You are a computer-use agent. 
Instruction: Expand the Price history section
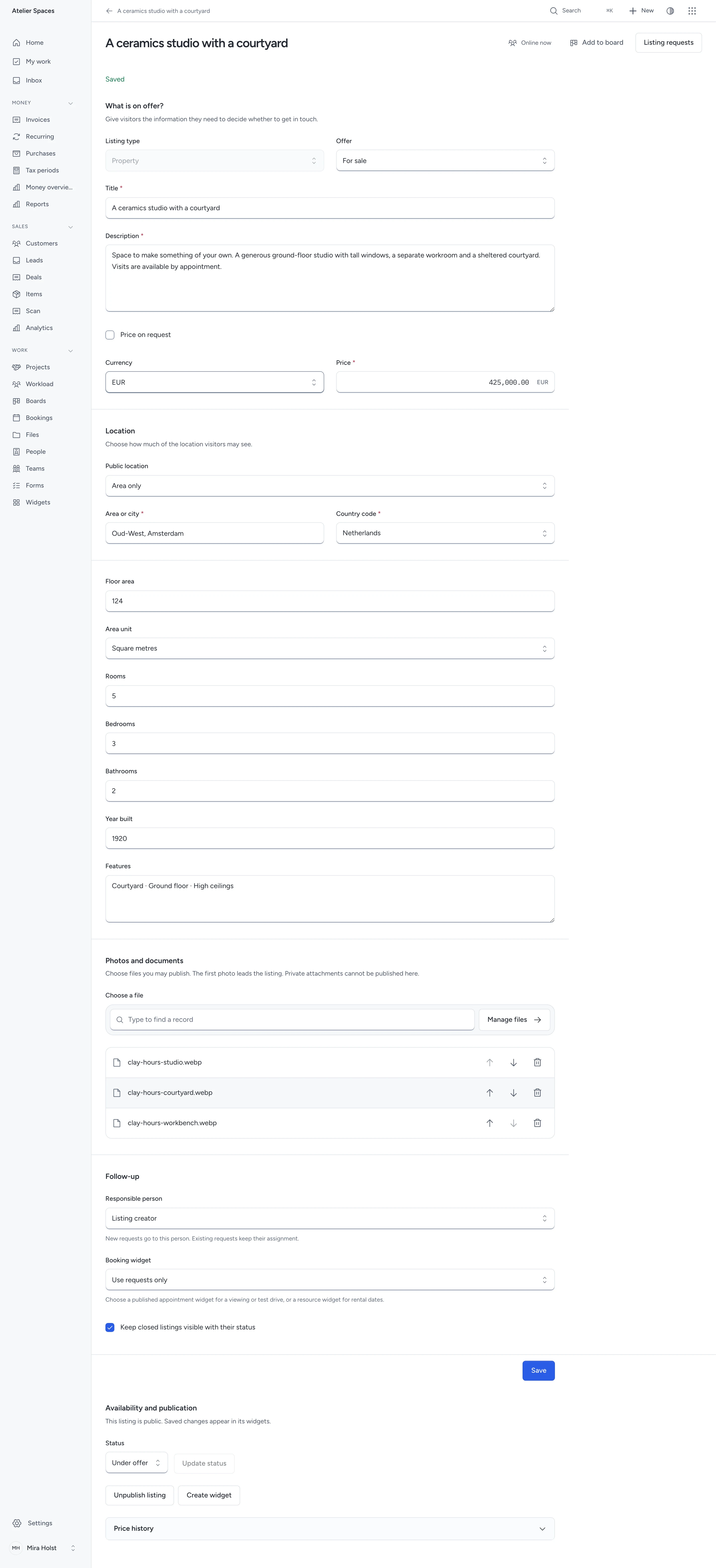point(330,1528)
